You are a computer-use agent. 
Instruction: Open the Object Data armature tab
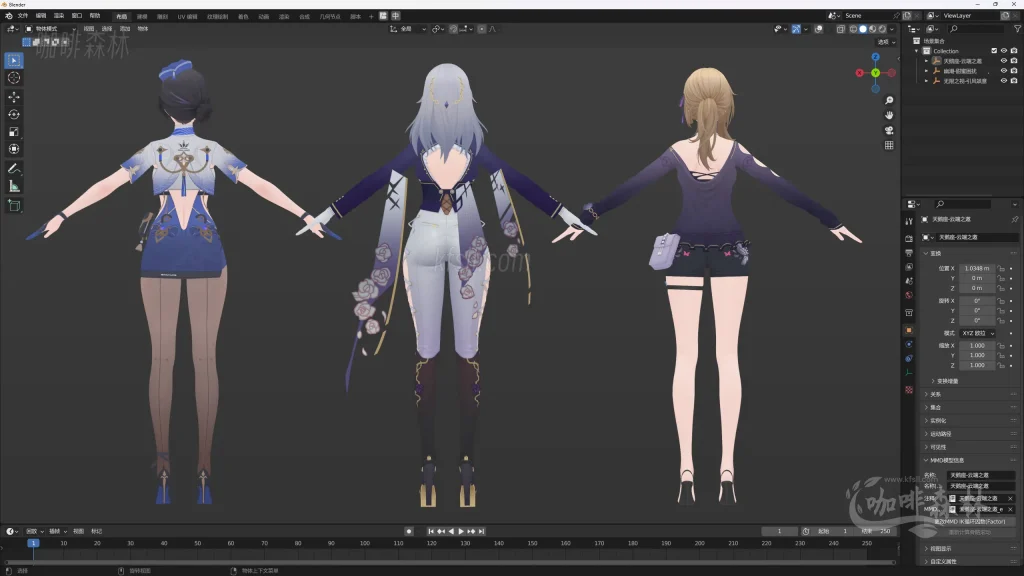[x=909, y=374]
